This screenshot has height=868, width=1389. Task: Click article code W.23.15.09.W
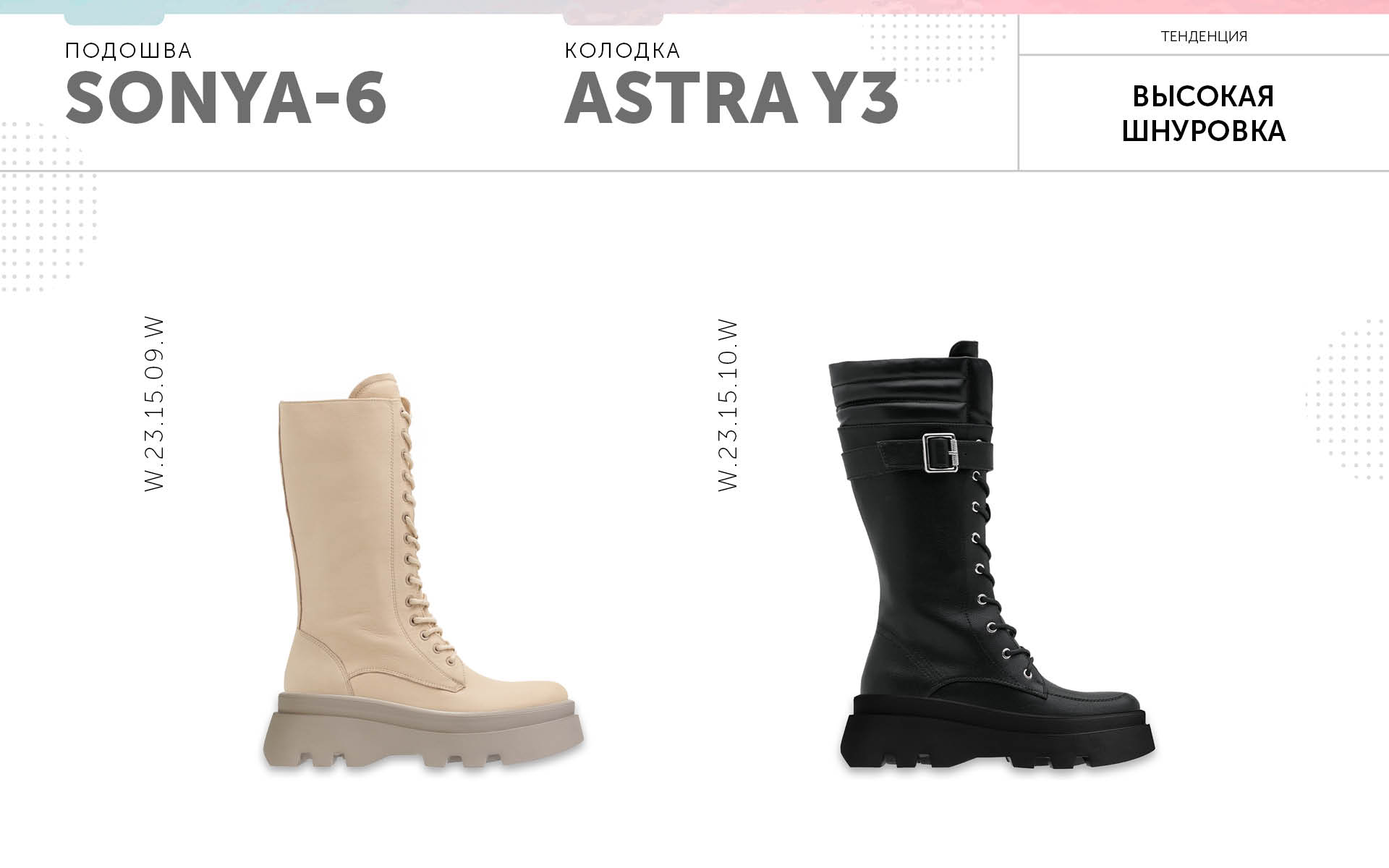click(154, 404)
